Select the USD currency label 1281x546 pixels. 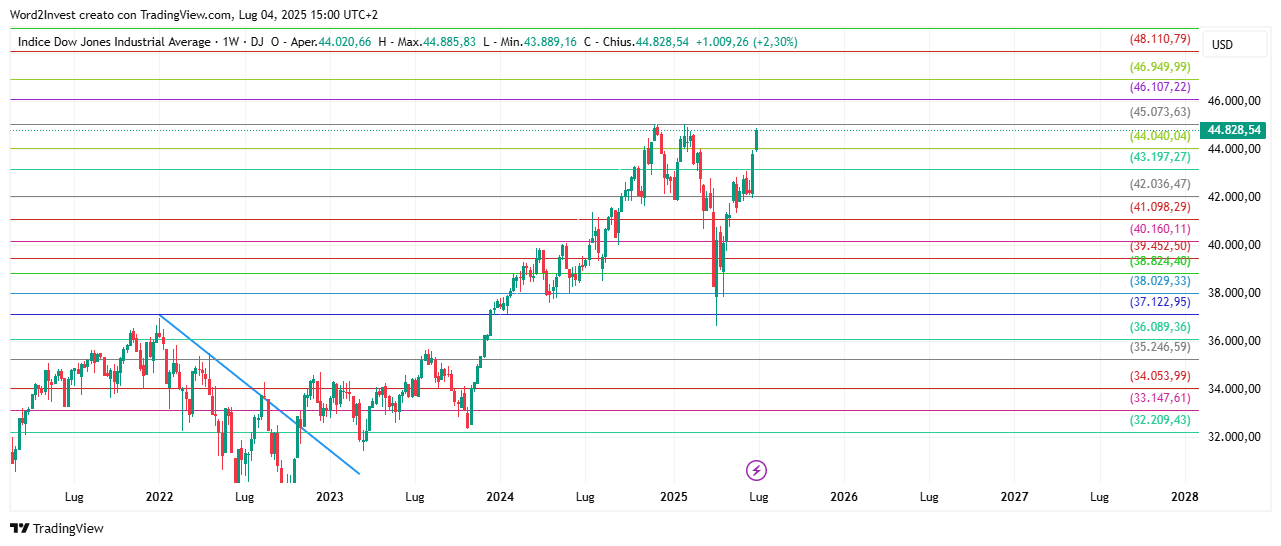coord(1222,45)
